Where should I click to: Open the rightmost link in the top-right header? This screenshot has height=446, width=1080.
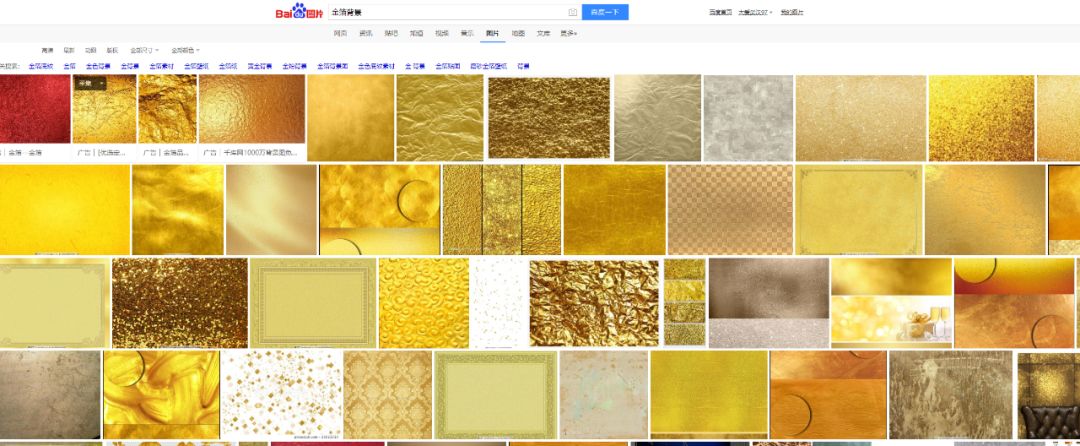pos(792,12)
